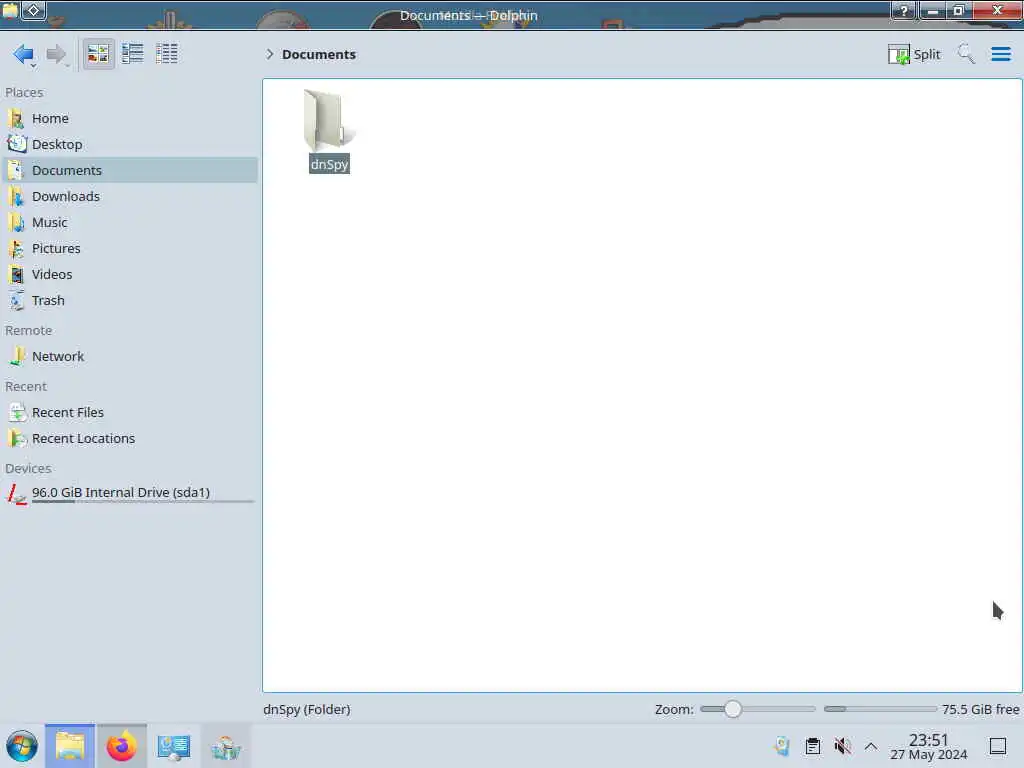Click the 75.5 GiB free label
Screen dimensions: 1024x768
point(980,709)
